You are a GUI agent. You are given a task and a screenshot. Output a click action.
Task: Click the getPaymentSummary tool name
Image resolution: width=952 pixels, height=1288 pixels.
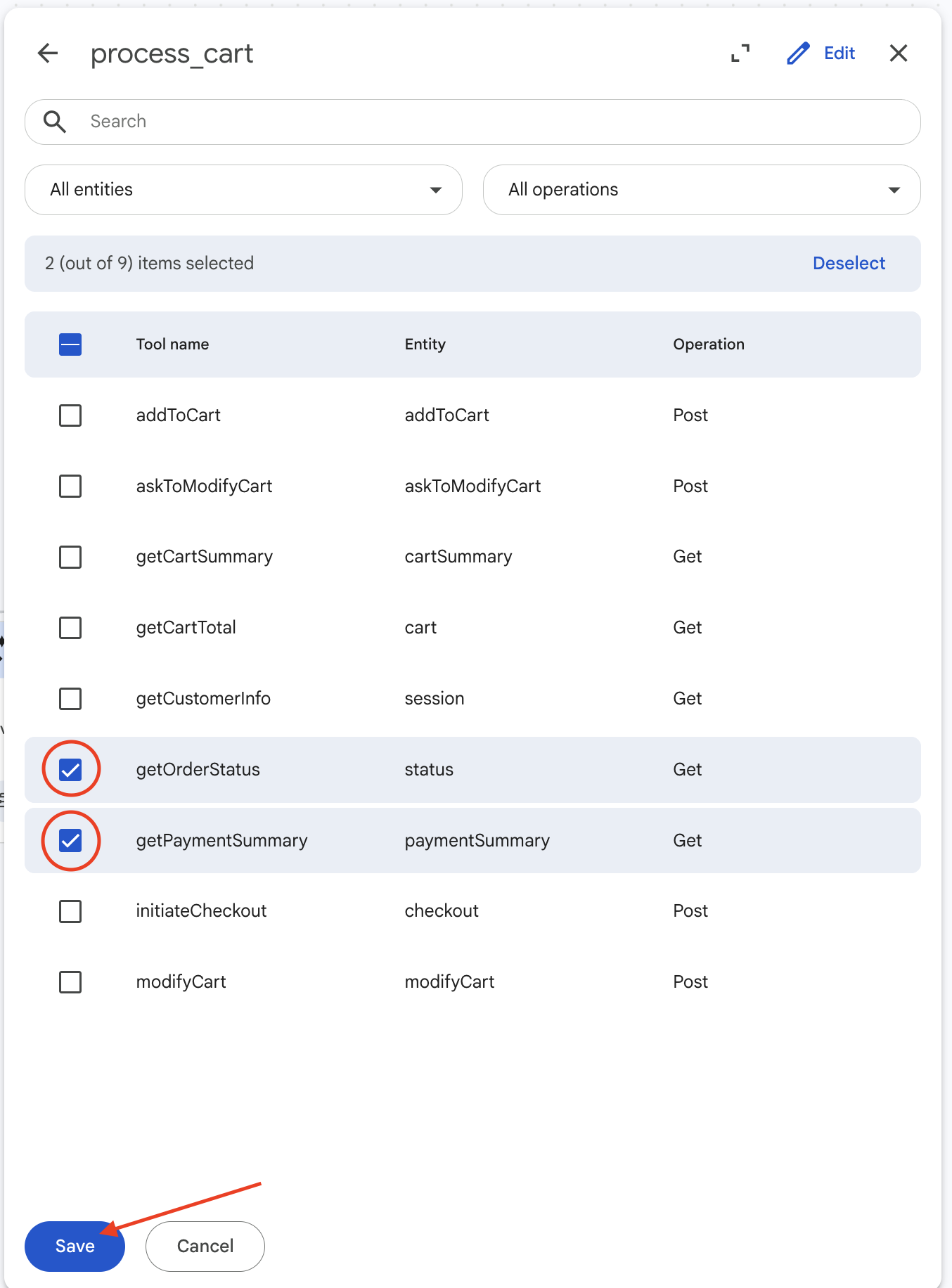point(221,841)
